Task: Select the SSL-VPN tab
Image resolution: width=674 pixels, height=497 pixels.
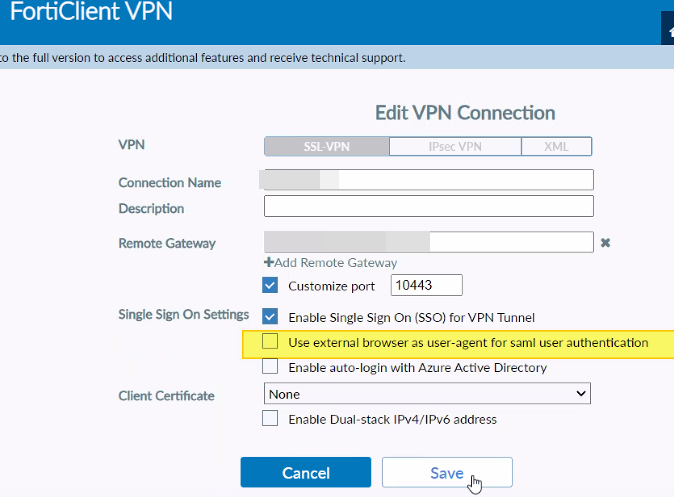Action: point(326,147)
